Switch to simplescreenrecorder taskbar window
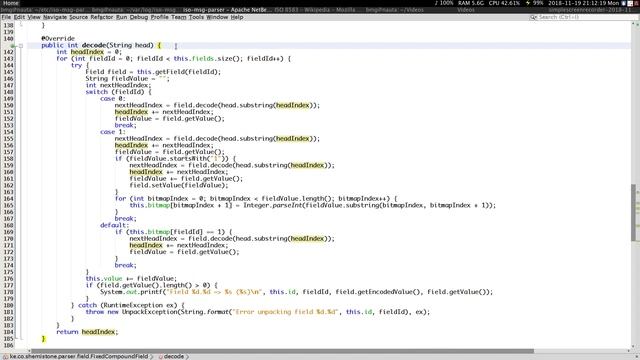Image resolution: width=640 pixels, height=360 pixels. click(591, 10)
